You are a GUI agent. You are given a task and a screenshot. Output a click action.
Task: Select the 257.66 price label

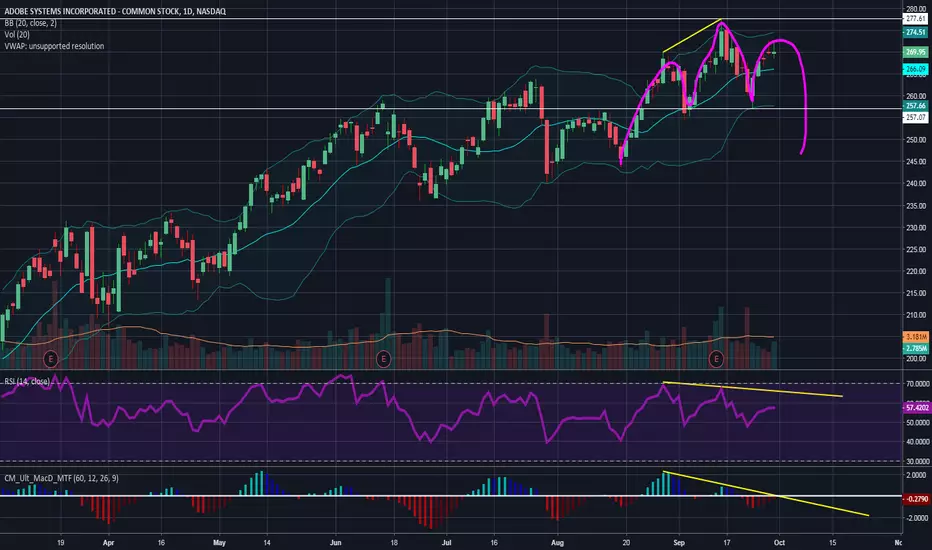[915, 106]
